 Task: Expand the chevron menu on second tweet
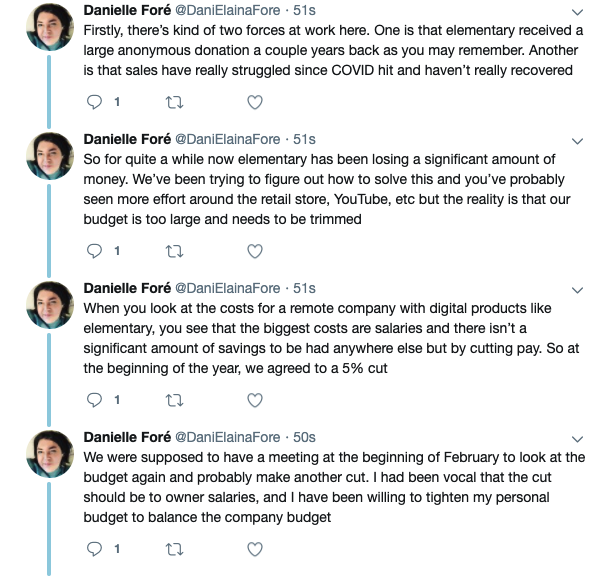point(577,140)
